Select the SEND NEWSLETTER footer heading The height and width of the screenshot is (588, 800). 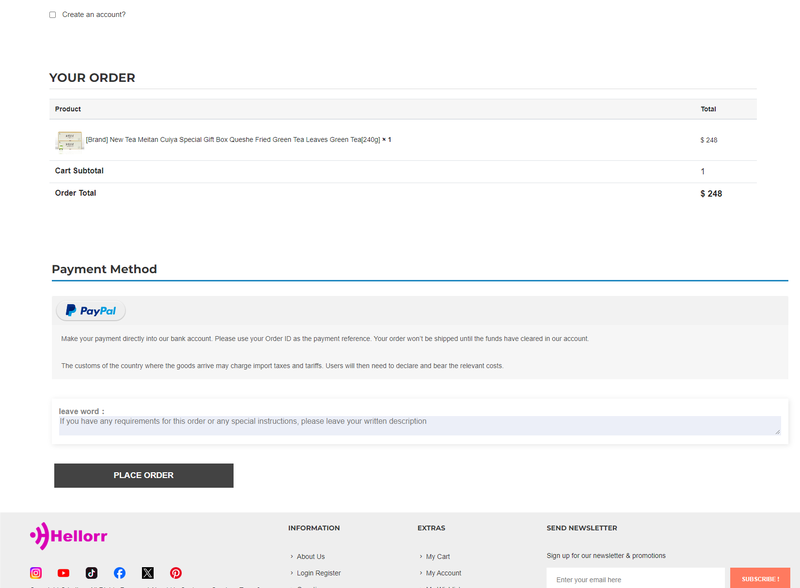pyautogui.click(x=582, y=528)
